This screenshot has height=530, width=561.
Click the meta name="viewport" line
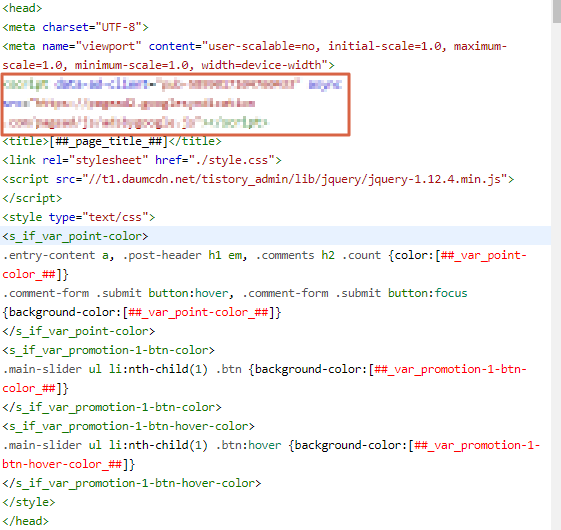[x=254, y=46]
